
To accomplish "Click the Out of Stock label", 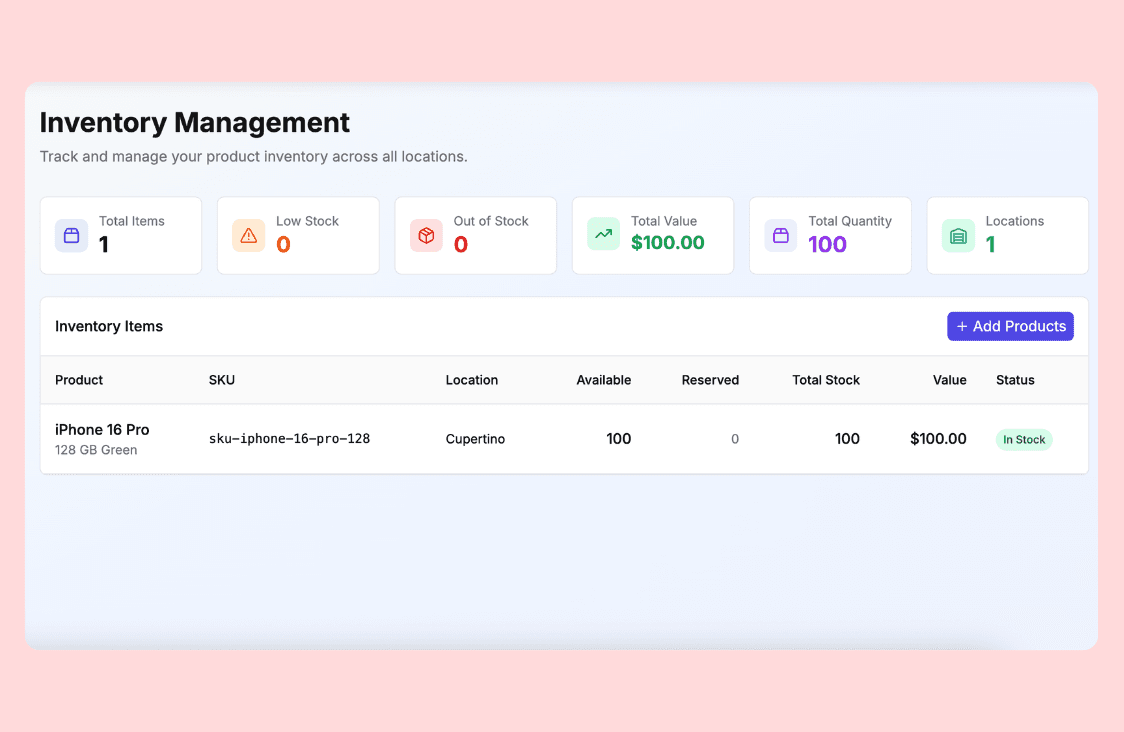I will 491,221.
